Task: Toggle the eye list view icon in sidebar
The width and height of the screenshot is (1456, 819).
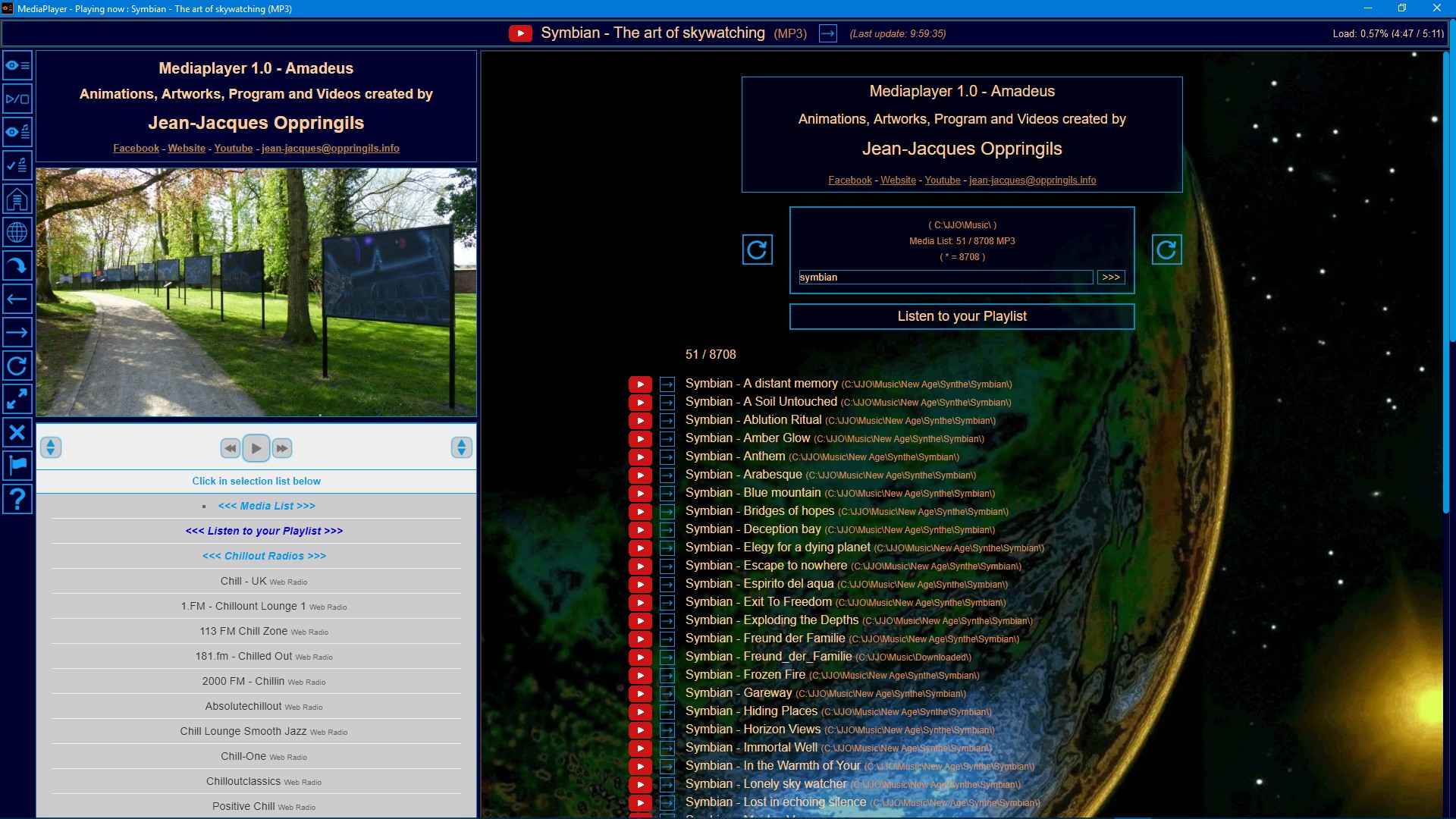Action: (17, 66)
